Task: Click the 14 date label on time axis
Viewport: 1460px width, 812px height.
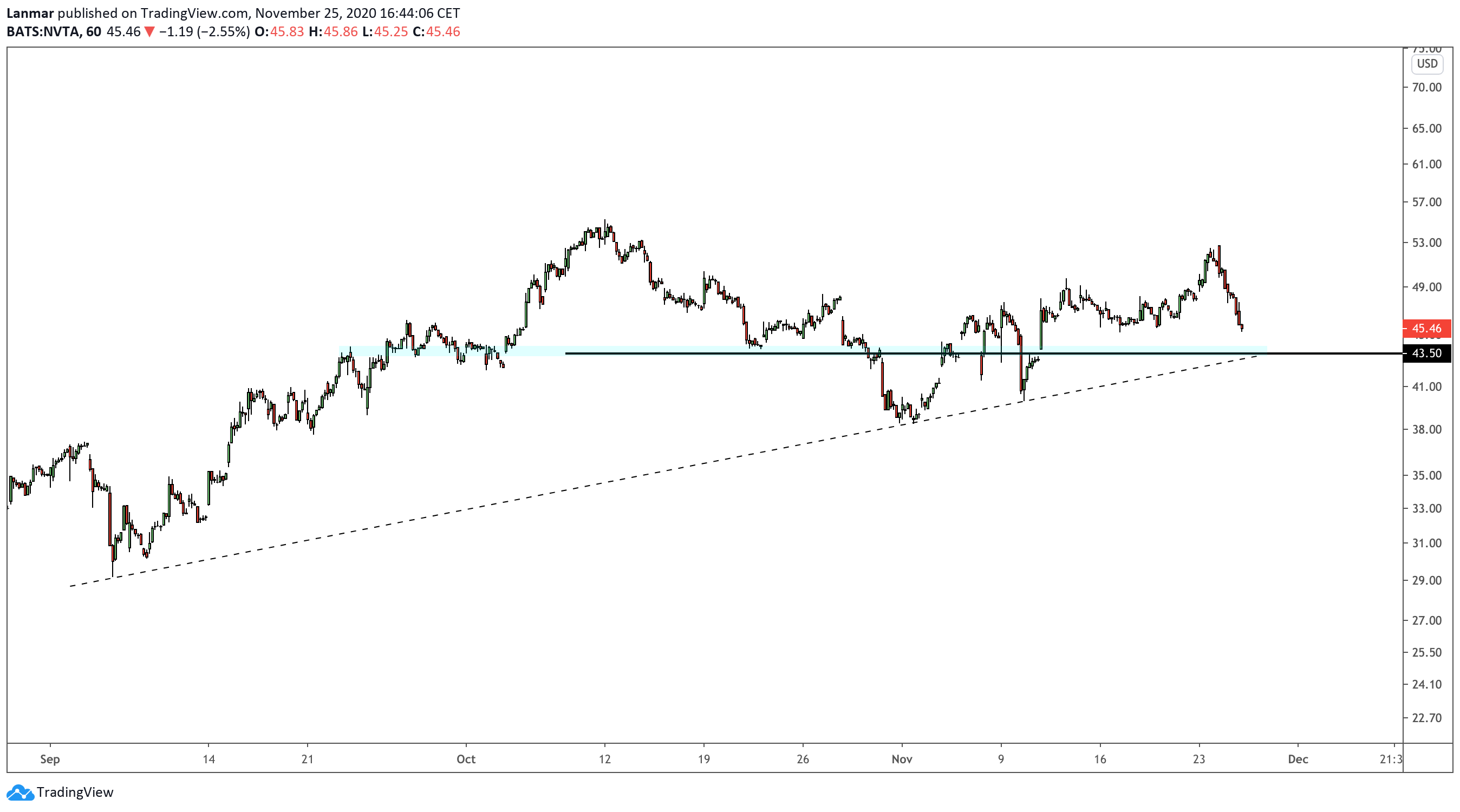Action: click(208, 759)
